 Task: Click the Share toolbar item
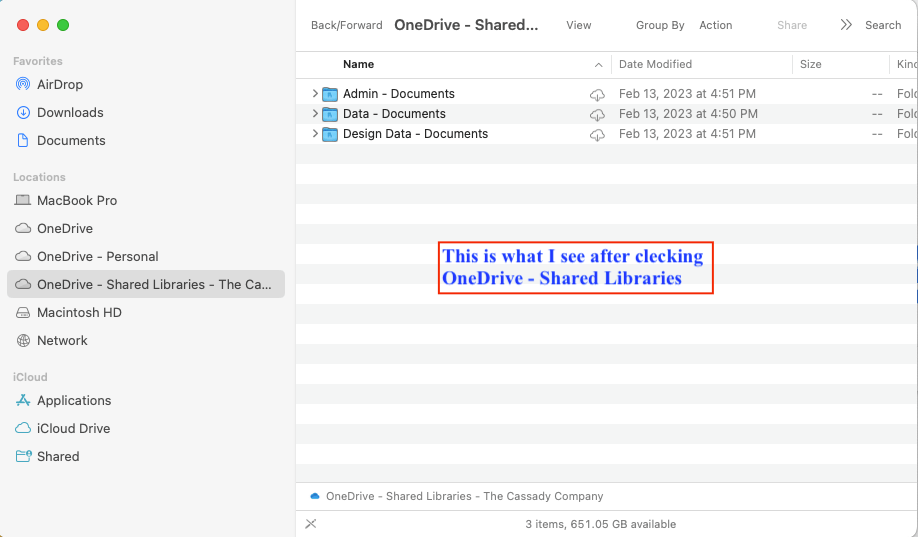pyautogui.click(x=792, y=25)
